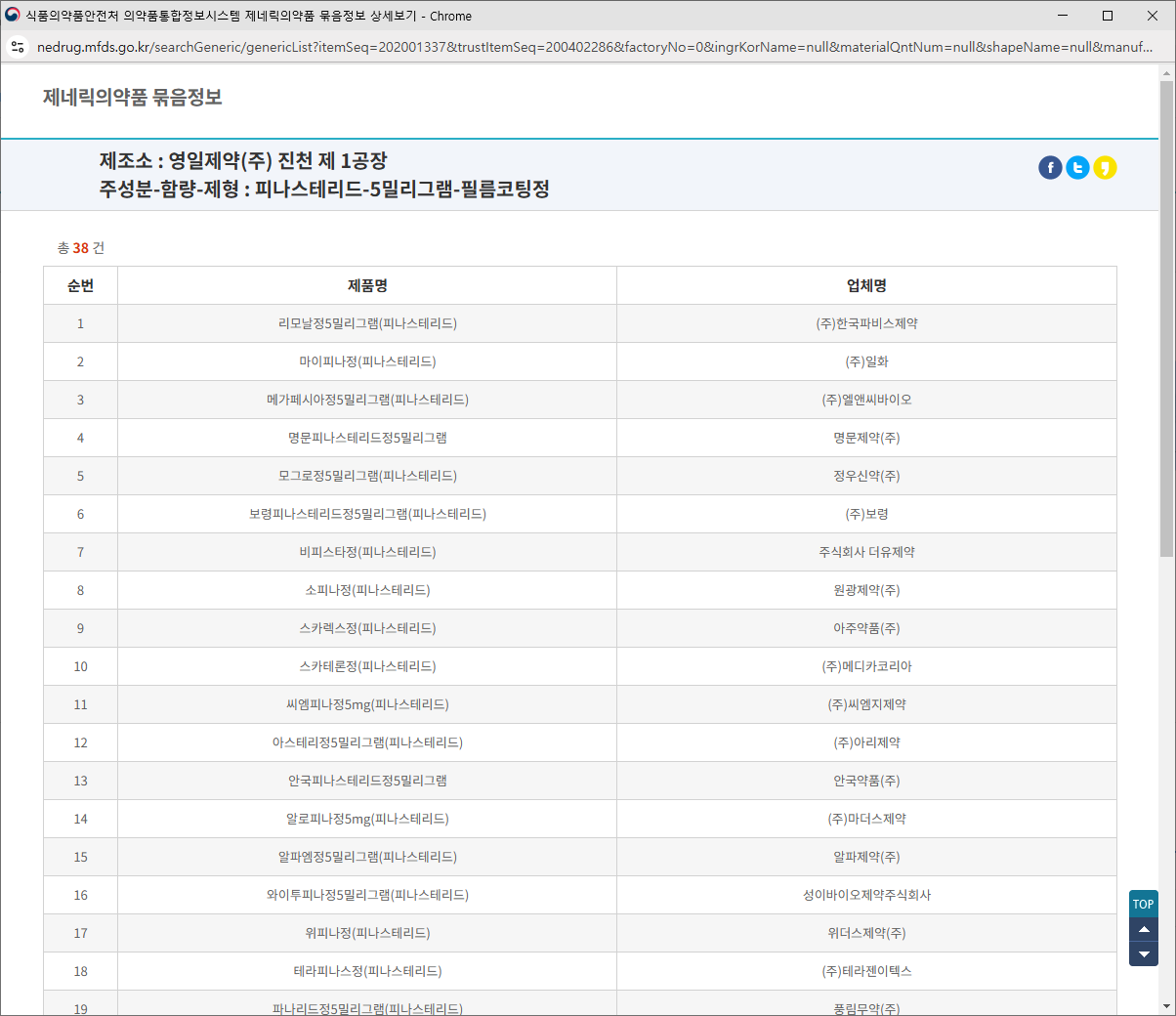Click the scrollbar up arrow
The height and width of the screenshot is (1016, 1176).
coord(1167,73)
